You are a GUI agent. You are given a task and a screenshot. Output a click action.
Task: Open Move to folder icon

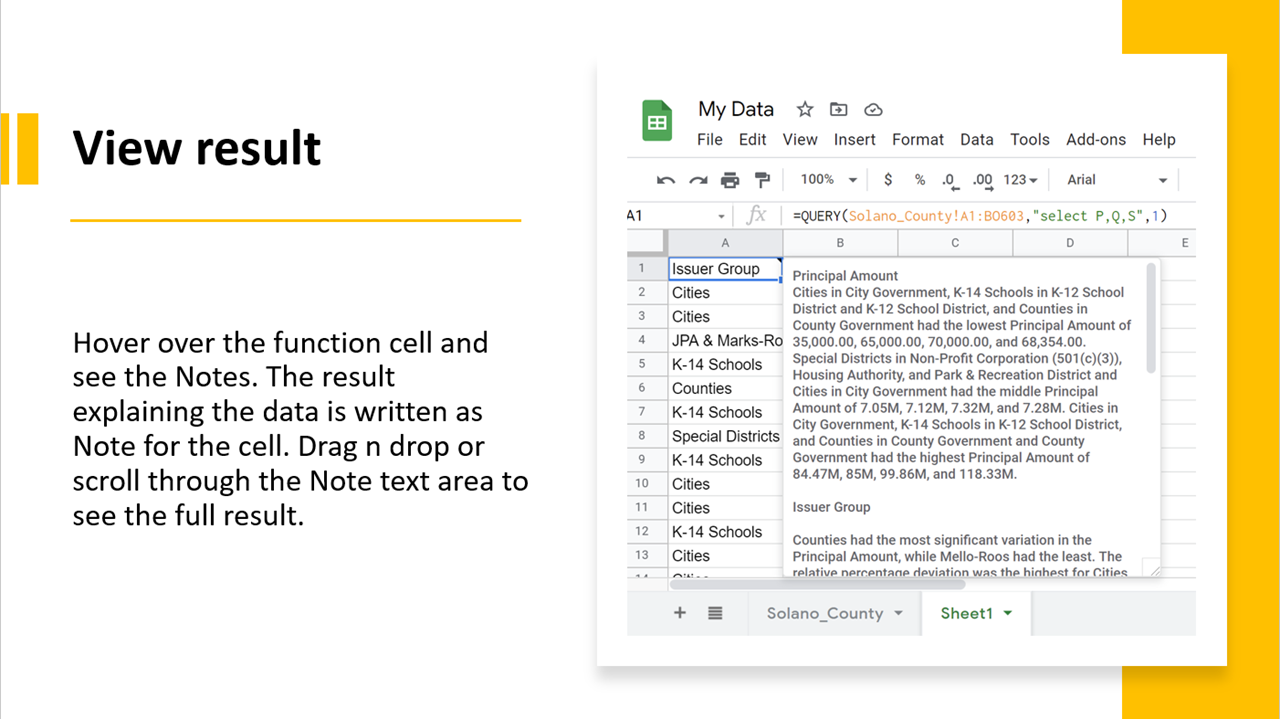point(839,109)
